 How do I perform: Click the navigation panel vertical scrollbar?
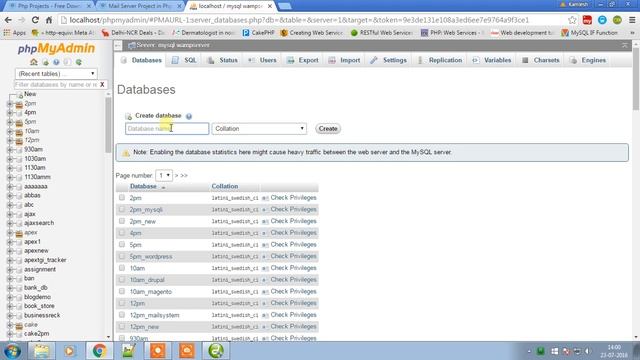108,125
